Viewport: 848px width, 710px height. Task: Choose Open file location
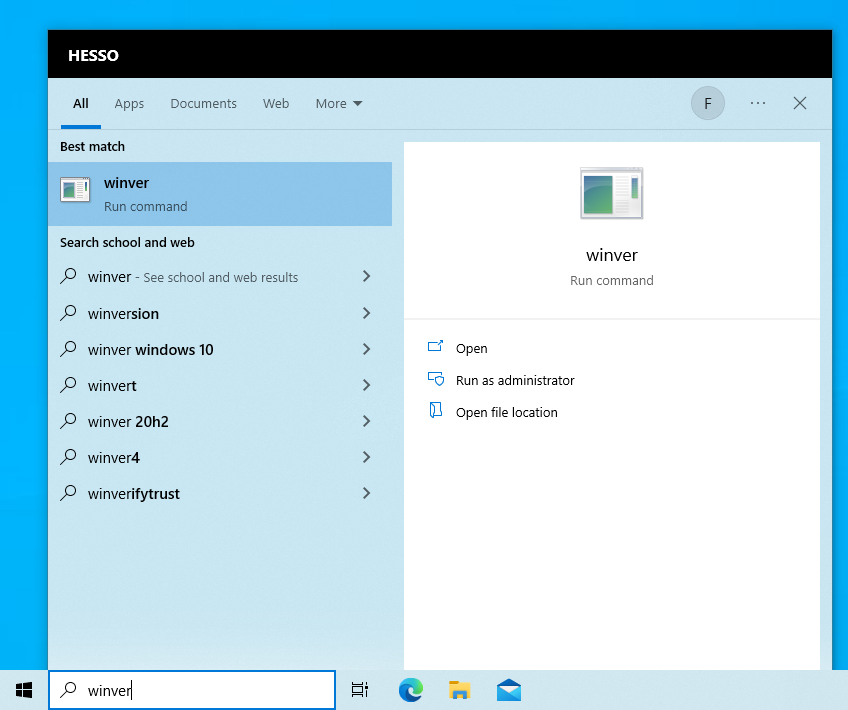pos(506,412)
